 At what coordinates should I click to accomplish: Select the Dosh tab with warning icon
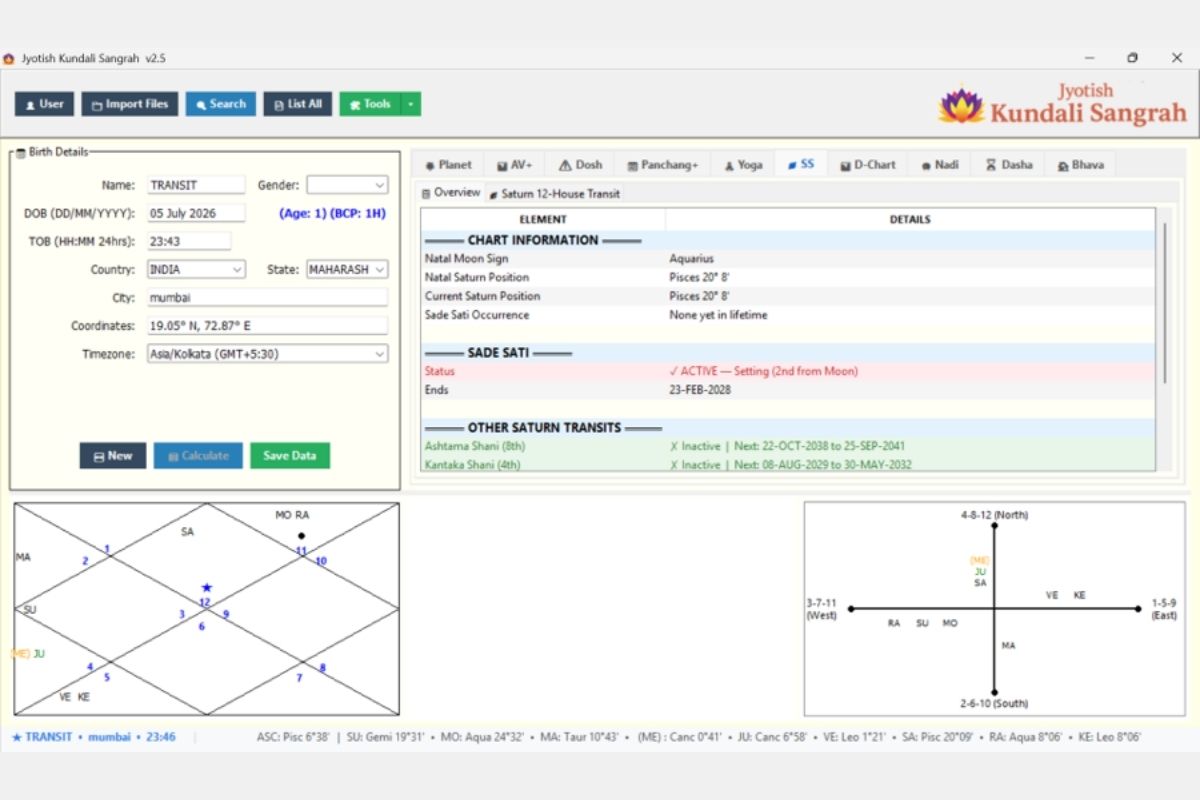tap(580, 165)
